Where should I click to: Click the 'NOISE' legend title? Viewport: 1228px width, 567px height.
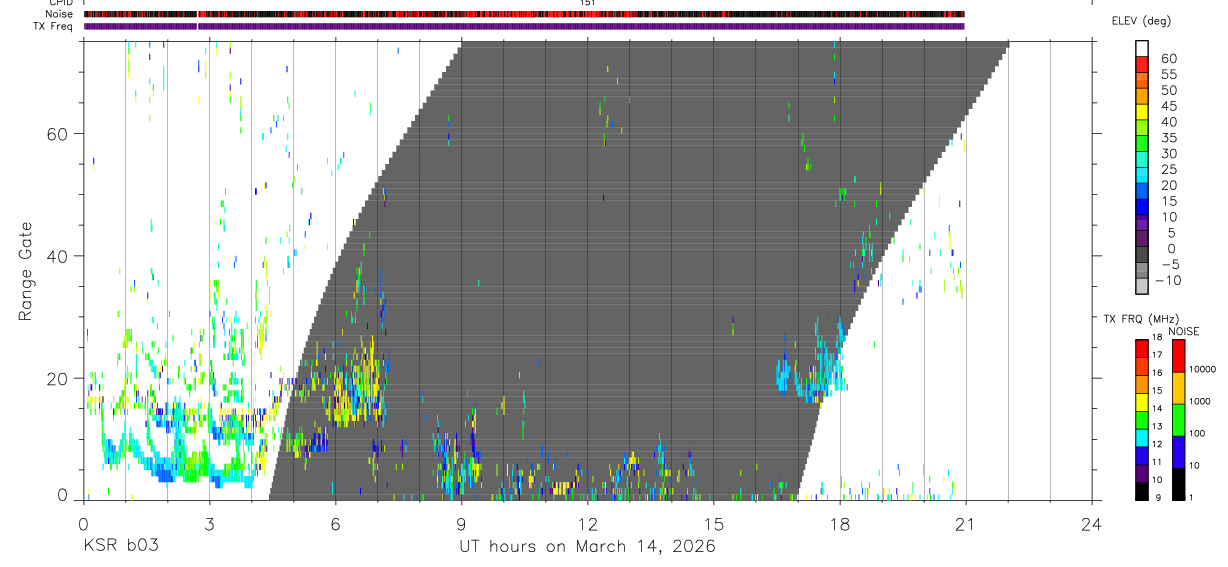1184,331
